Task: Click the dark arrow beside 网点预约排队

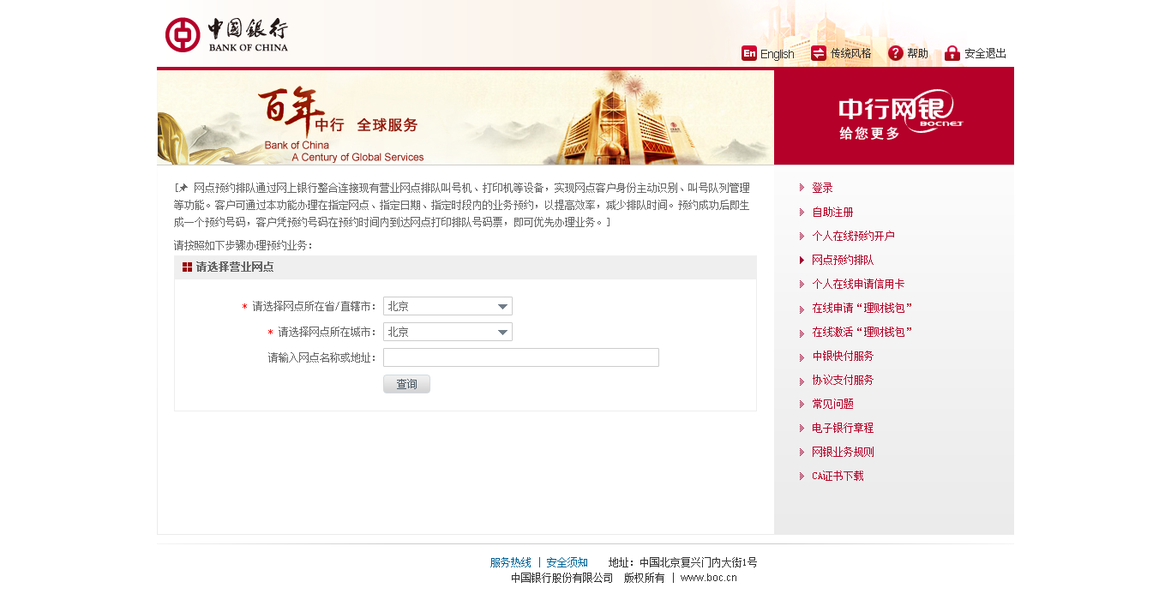Action: [802, 260]
